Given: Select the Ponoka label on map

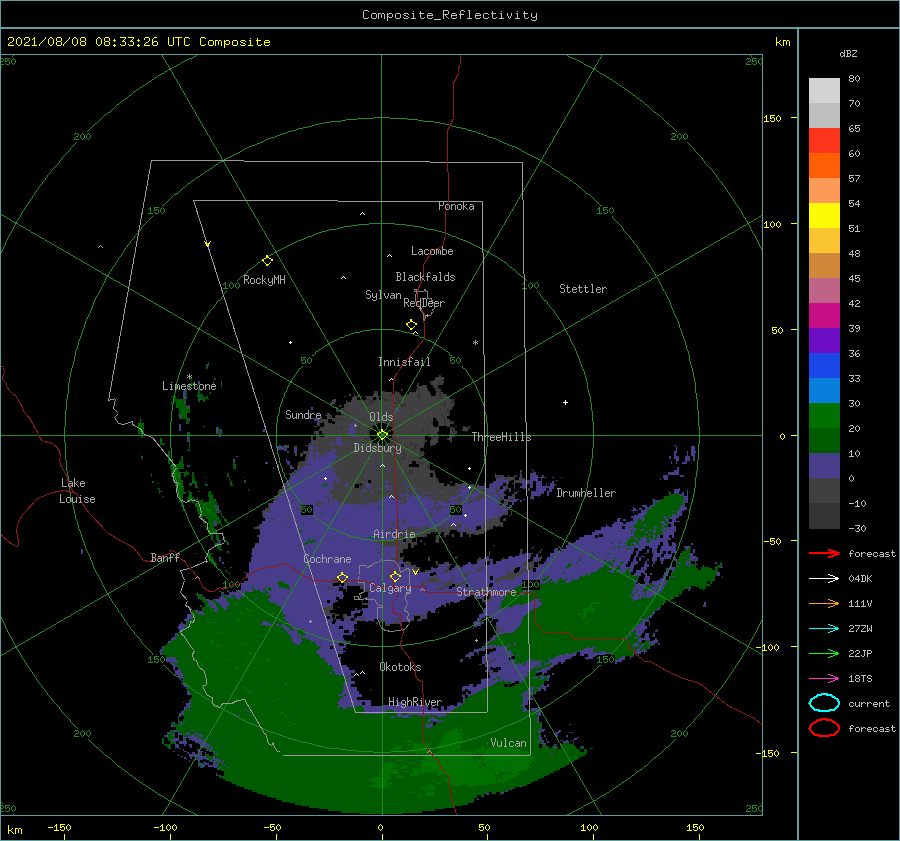Looking at the screenshot, I should [456, 206].
